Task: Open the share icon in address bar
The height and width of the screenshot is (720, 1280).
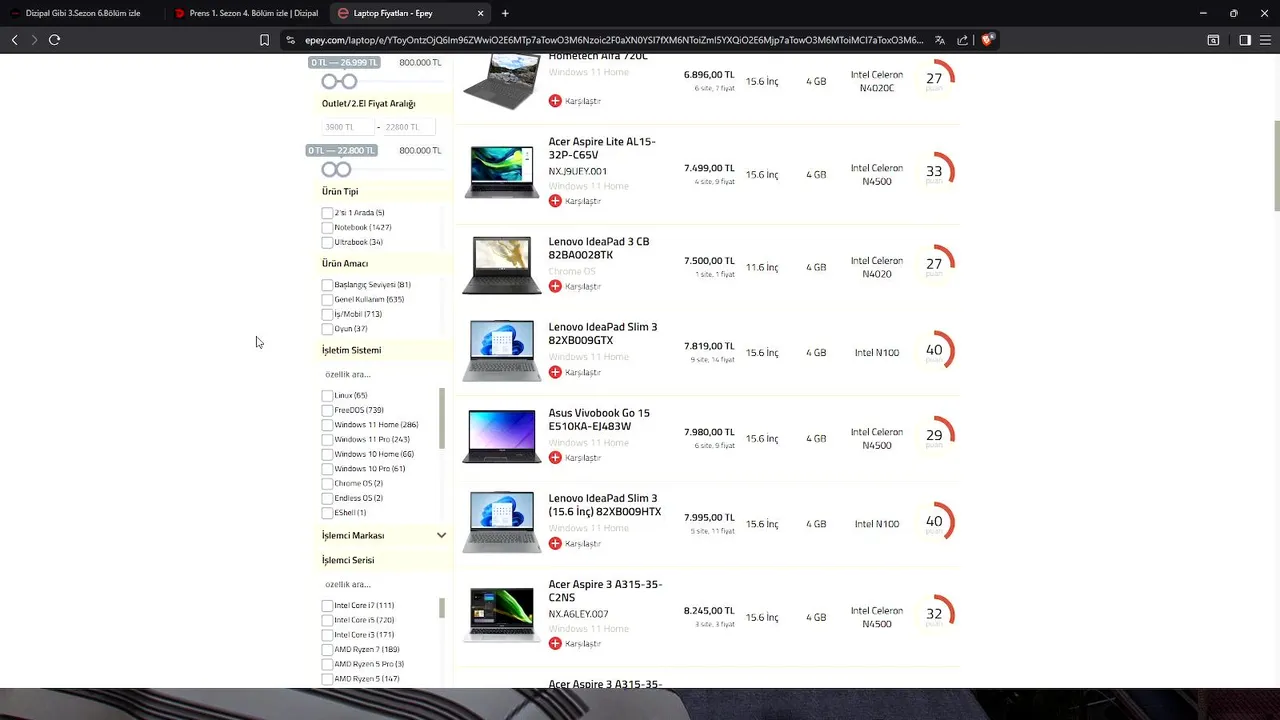Action: click(963, 40)
